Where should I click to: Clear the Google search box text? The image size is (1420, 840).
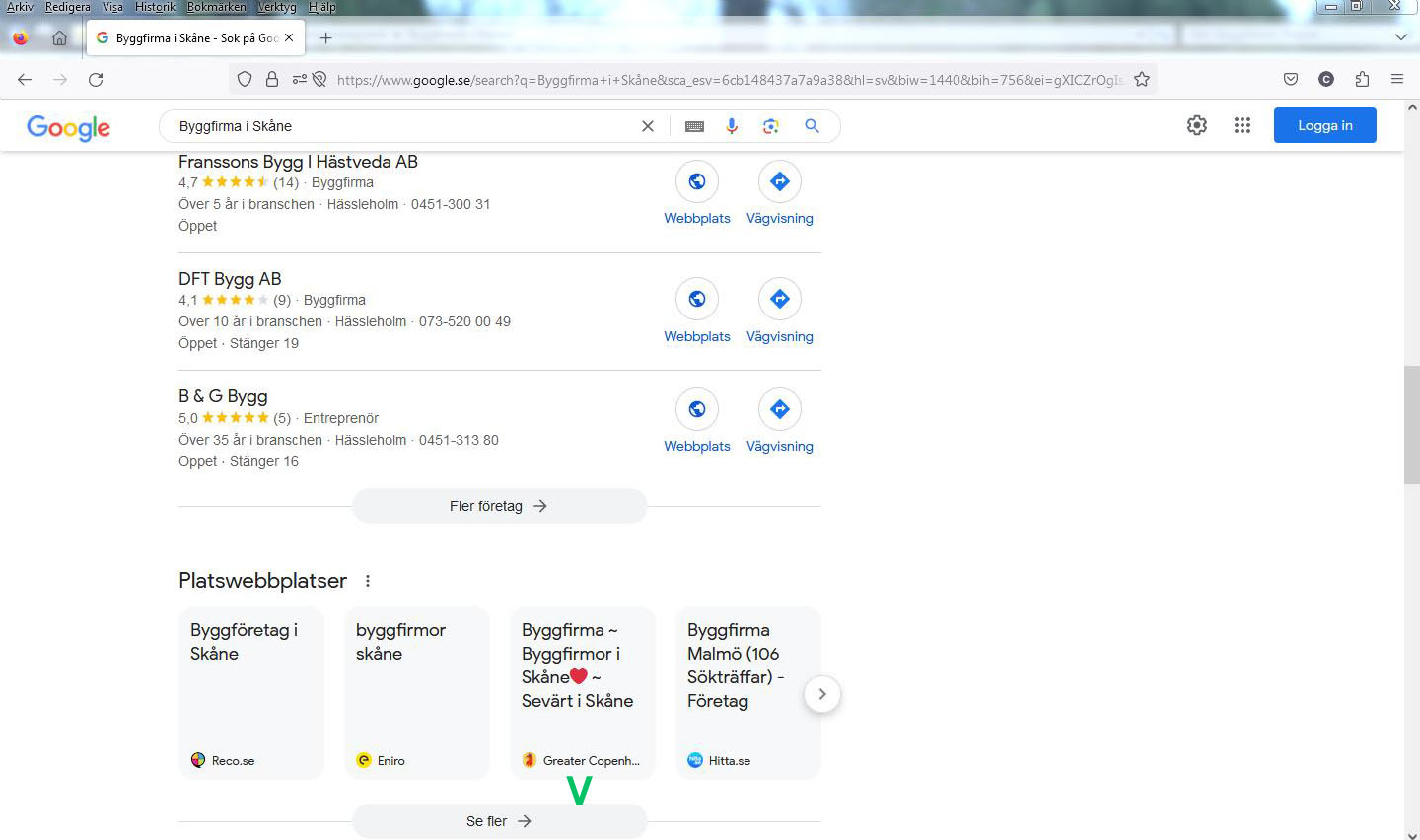pos(648,126)
